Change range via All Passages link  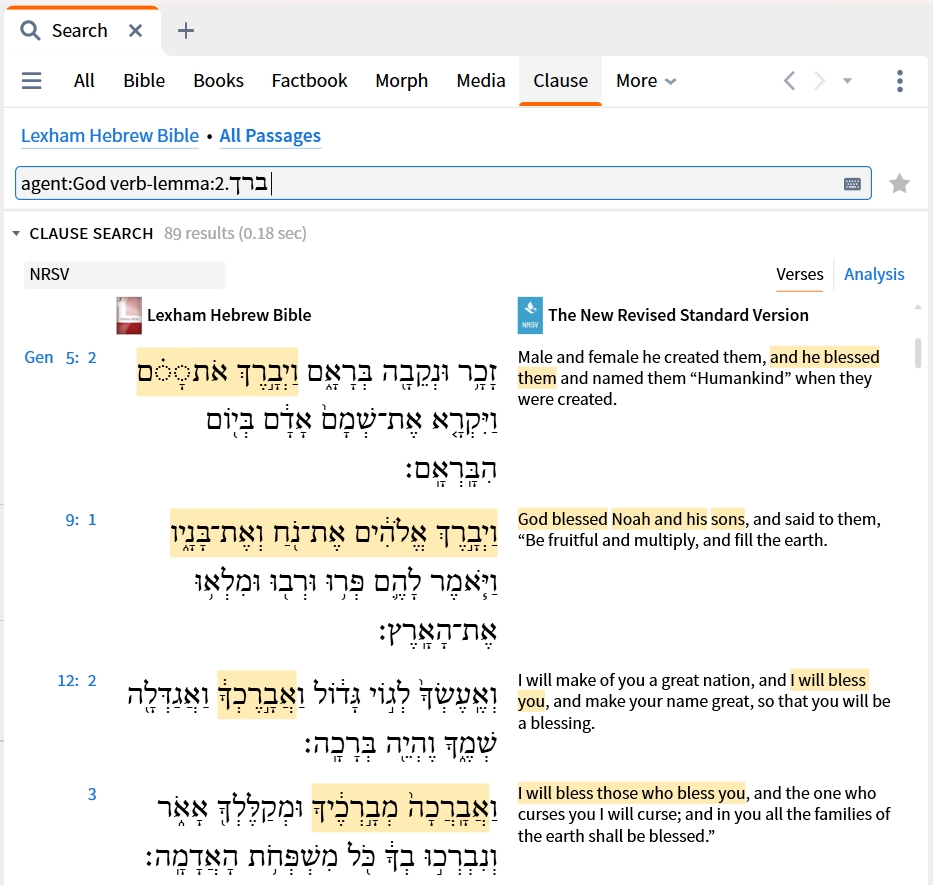[270, 136]
